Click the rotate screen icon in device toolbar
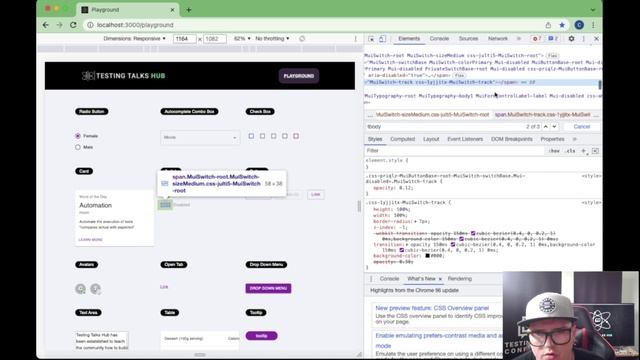Screen dimensions: 640x360 [302, 39]
